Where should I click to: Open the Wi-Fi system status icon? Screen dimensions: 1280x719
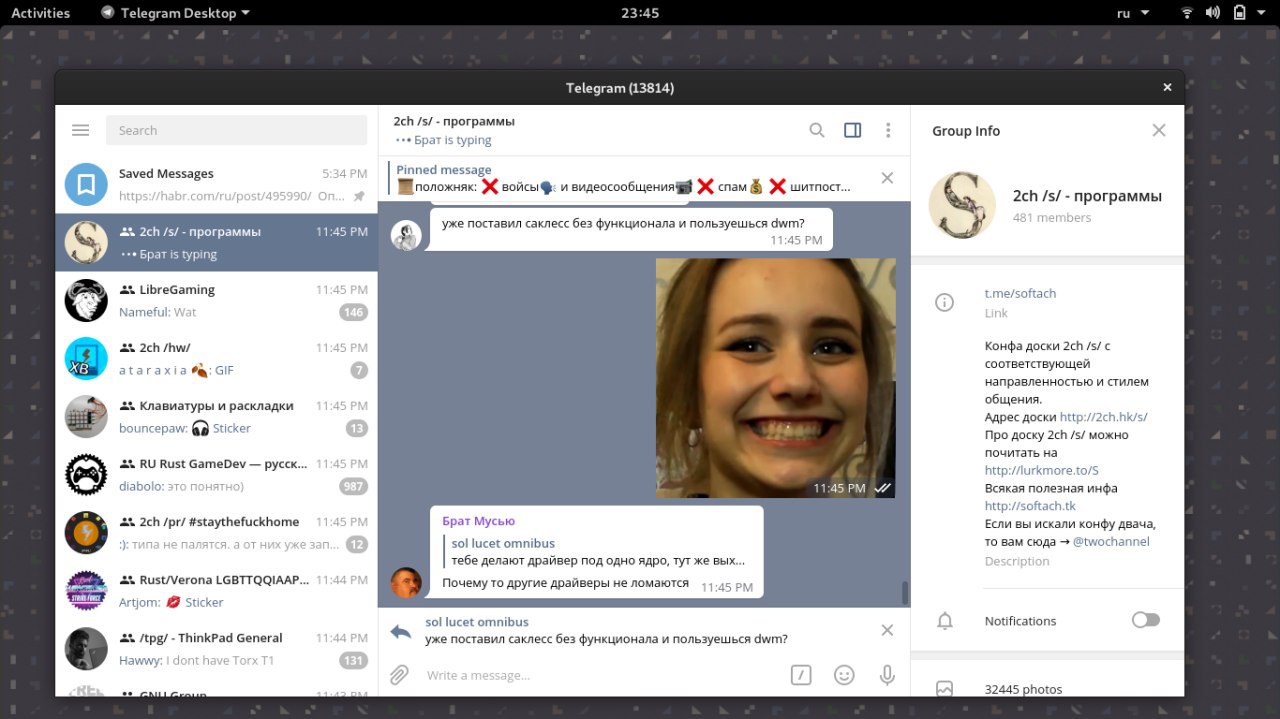pyautogui.click(x=1187, y=13)
